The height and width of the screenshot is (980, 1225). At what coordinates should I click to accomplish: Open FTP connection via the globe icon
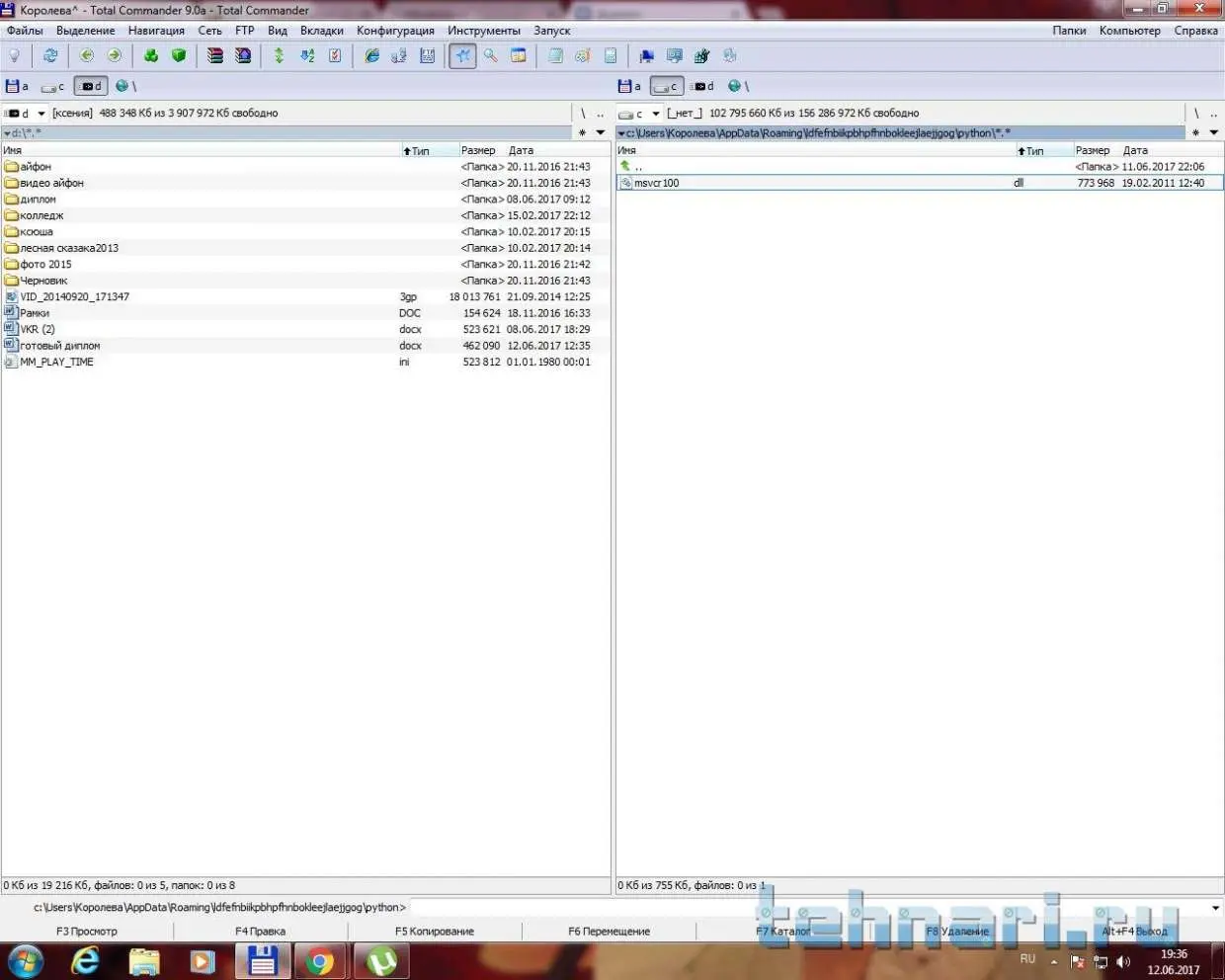[x=371, y=56]
